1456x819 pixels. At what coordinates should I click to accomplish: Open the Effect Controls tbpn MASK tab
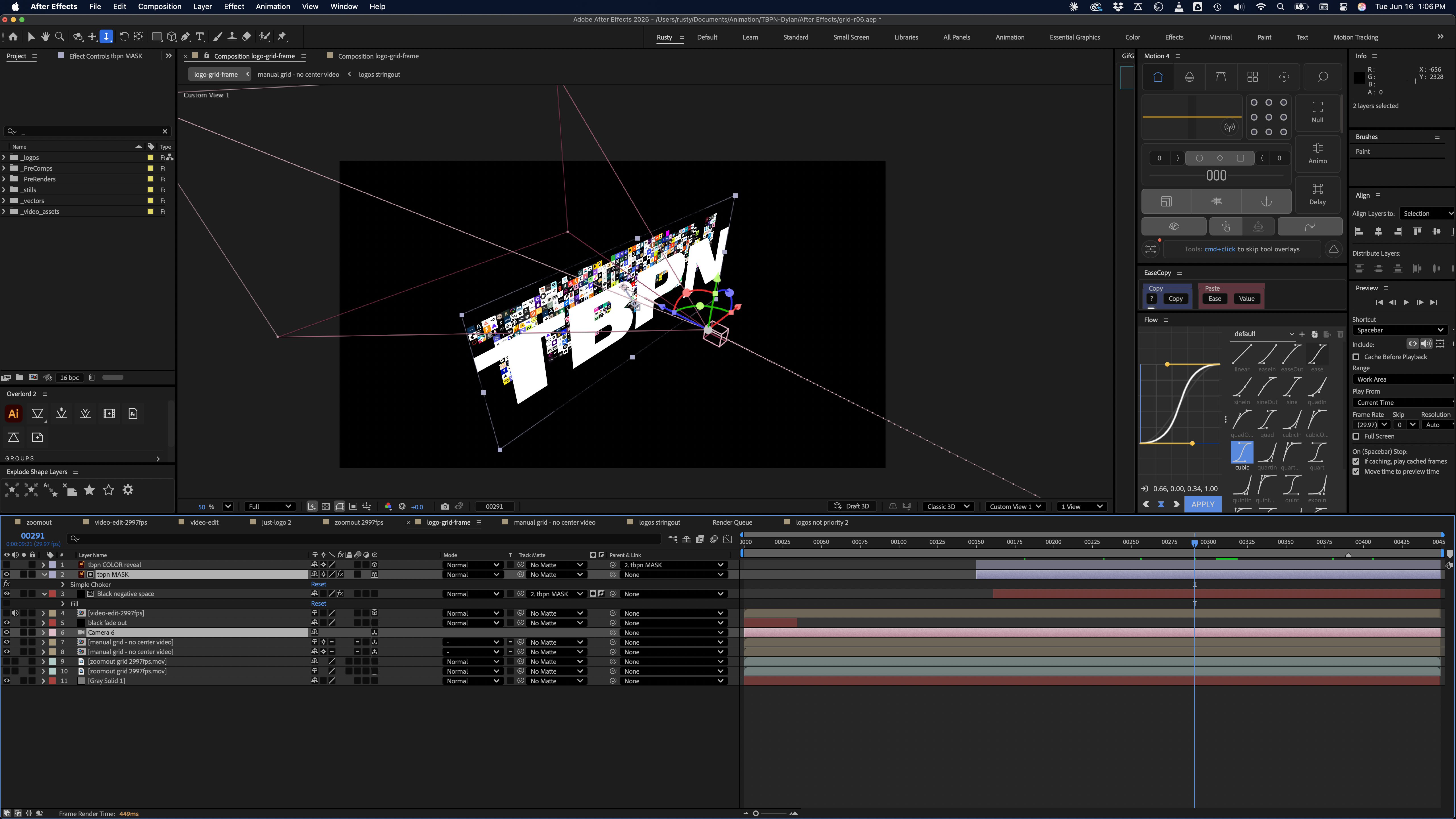(105, 56)
